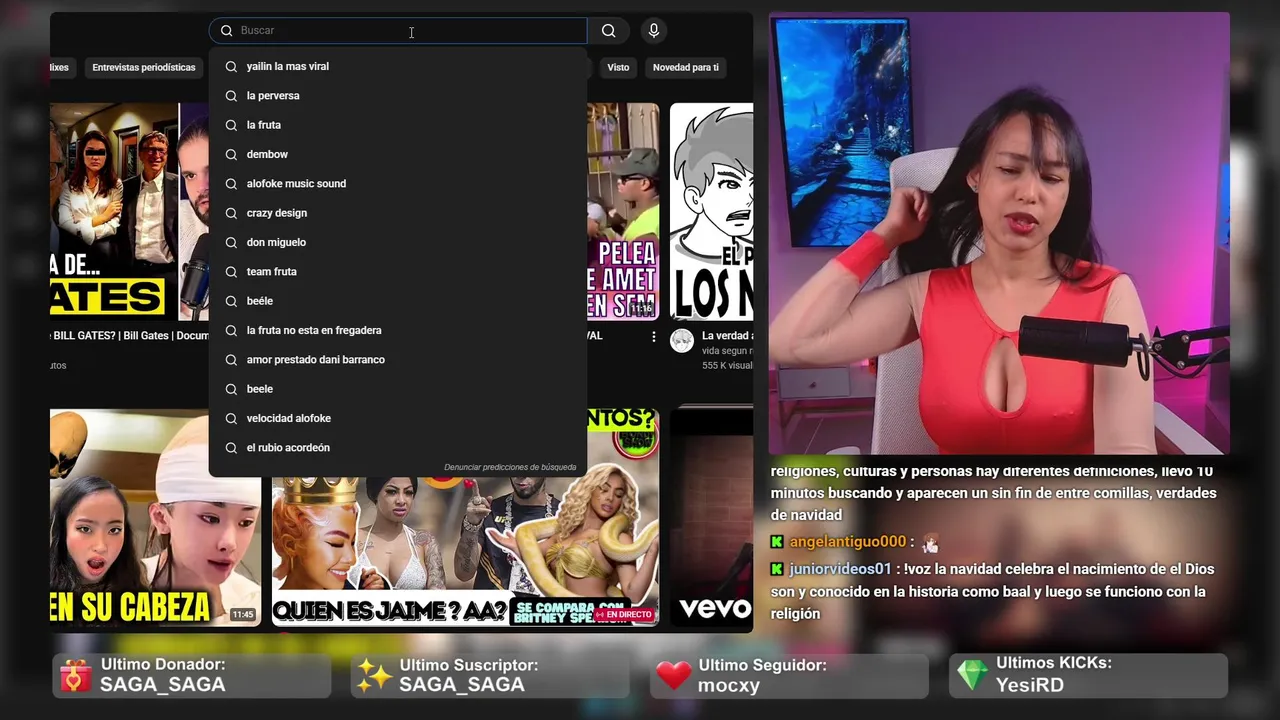
Task: Click the search magnifier button beside Buscar
Action: point(608,31)
